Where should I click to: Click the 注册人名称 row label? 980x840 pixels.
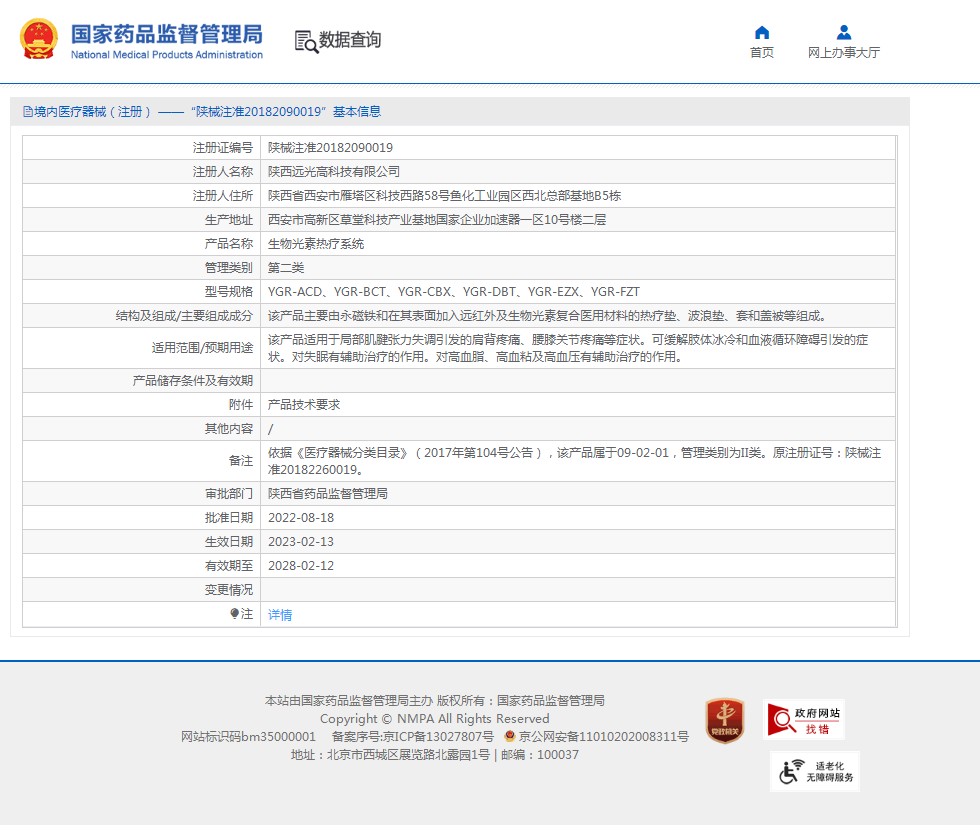tap(222, 172)
